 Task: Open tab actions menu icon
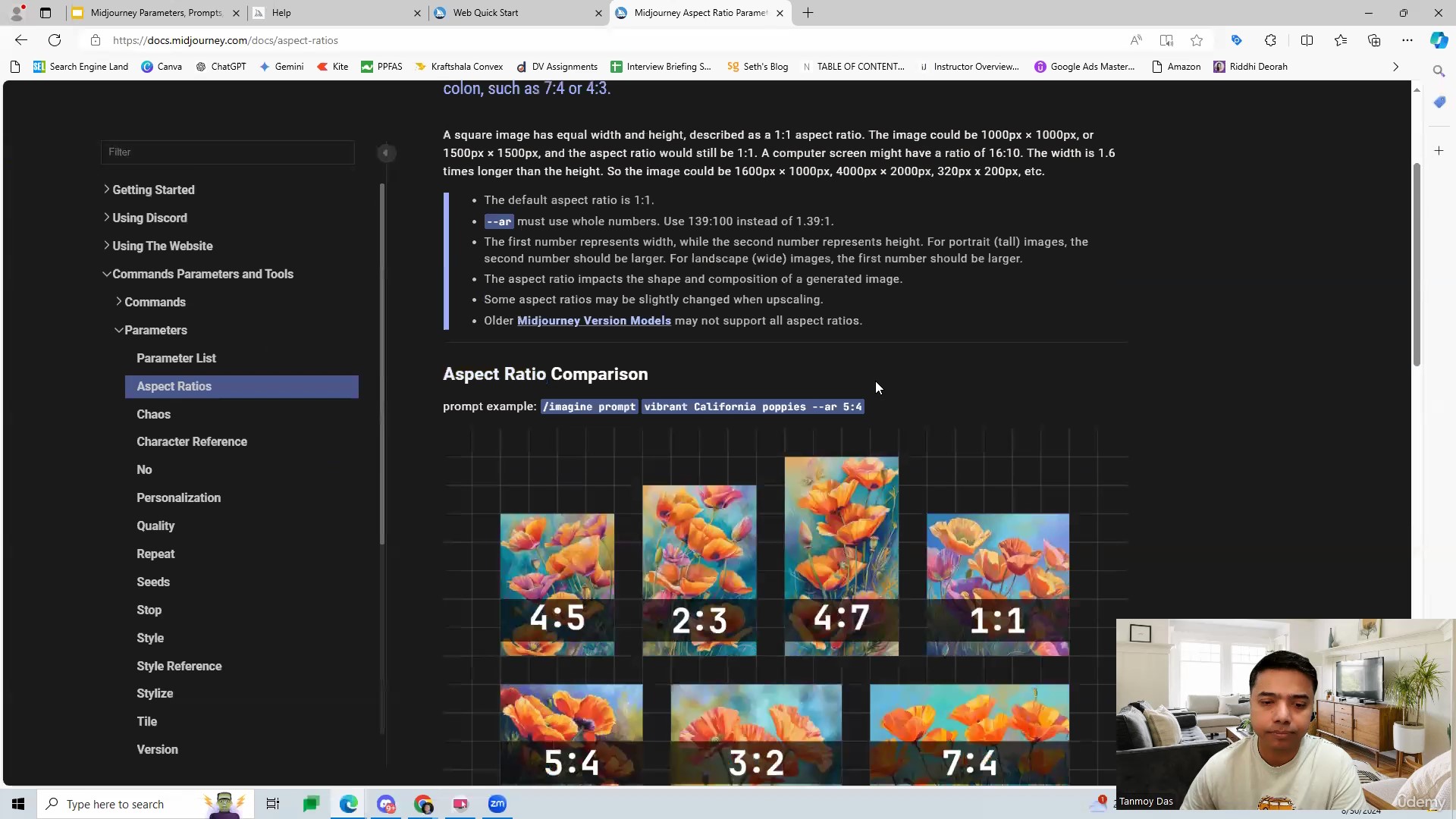pyautogui.click(x=45, y=13)
